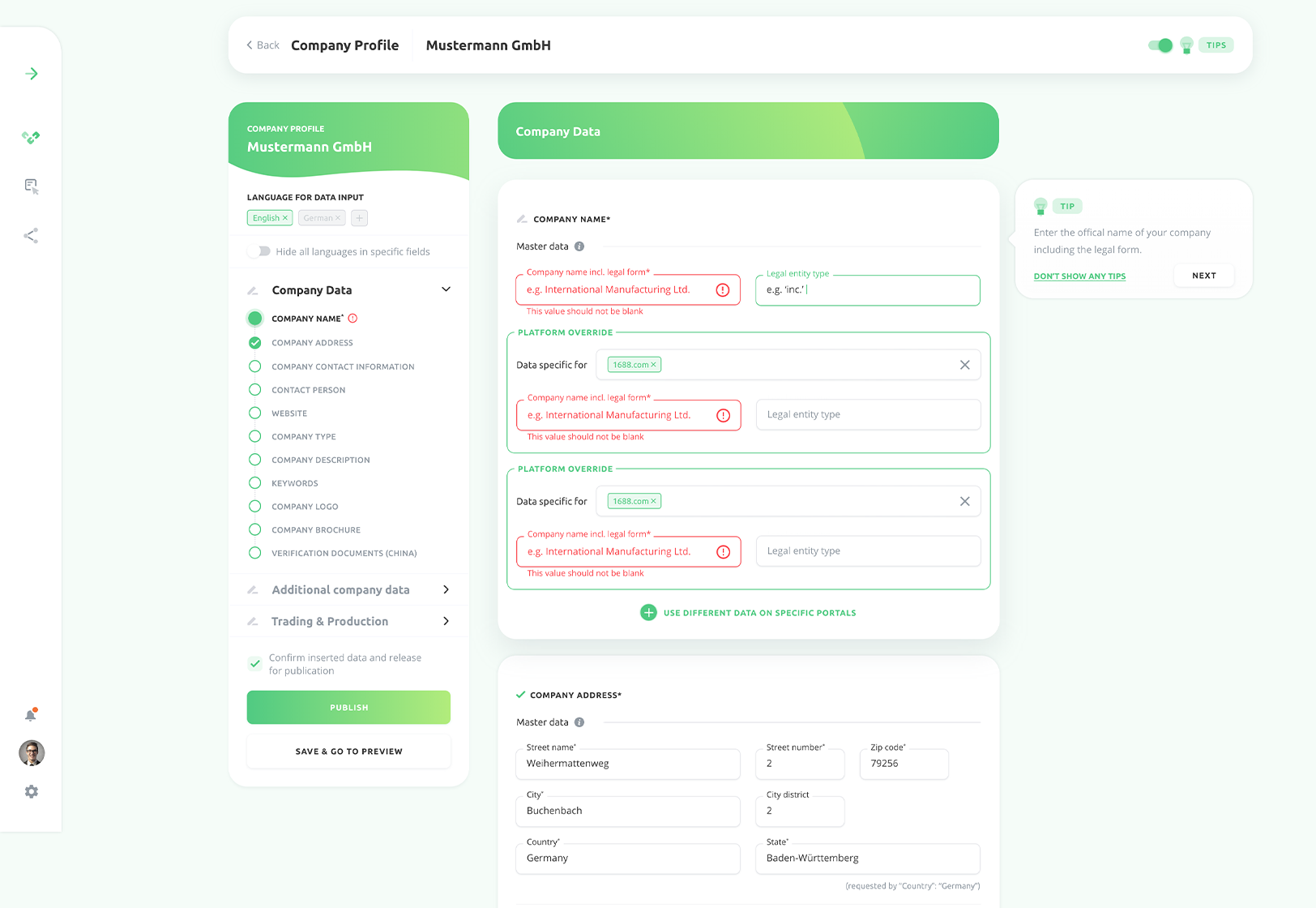
Task: Expand sidebar with the green arrow icon
Action: point(32,74)
